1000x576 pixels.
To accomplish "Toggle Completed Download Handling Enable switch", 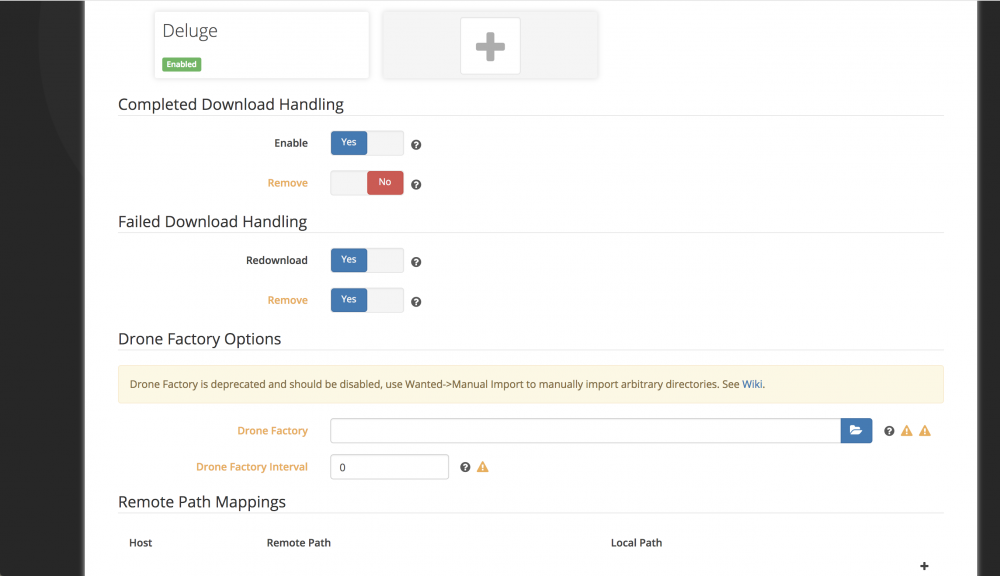I will coord(367,143).
